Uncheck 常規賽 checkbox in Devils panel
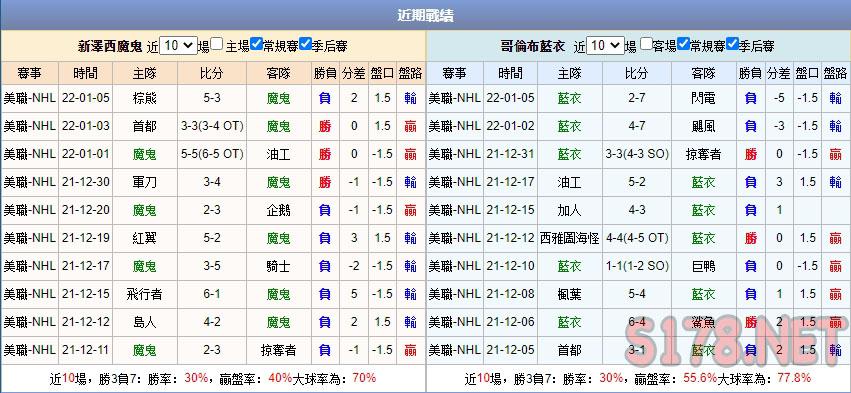 [257, 44]
